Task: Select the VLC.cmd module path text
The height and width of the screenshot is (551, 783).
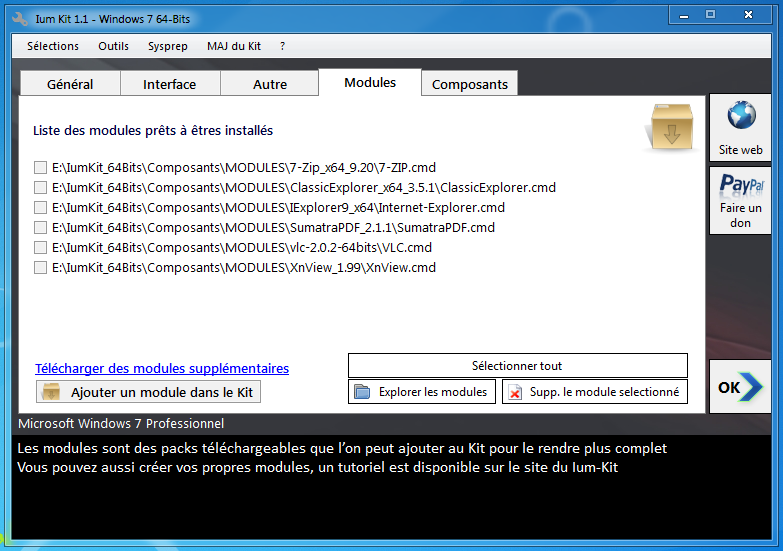Action: coord(242,247)
